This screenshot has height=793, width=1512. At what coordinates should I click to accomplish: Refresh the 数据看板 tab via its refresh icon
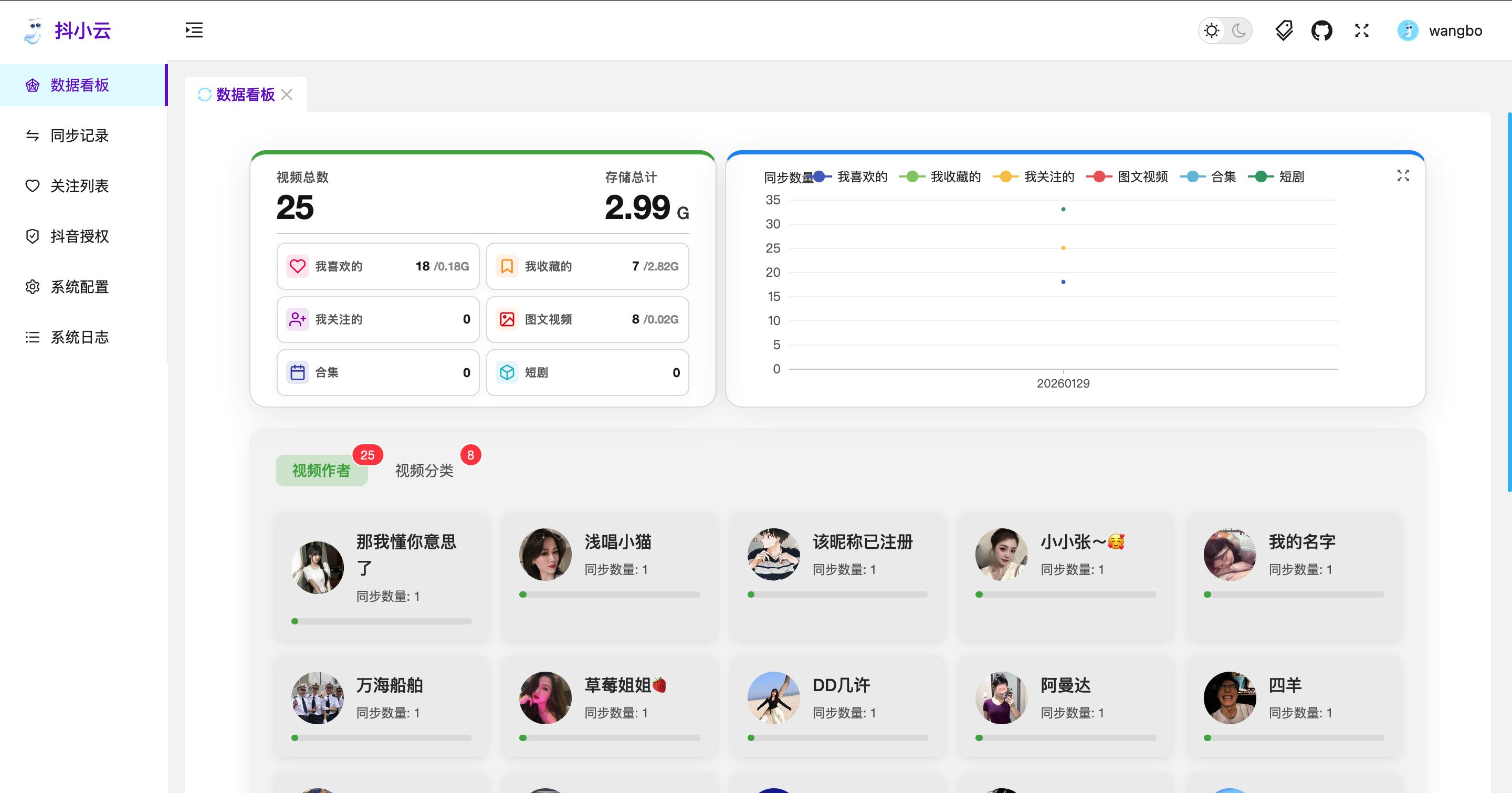204,95
